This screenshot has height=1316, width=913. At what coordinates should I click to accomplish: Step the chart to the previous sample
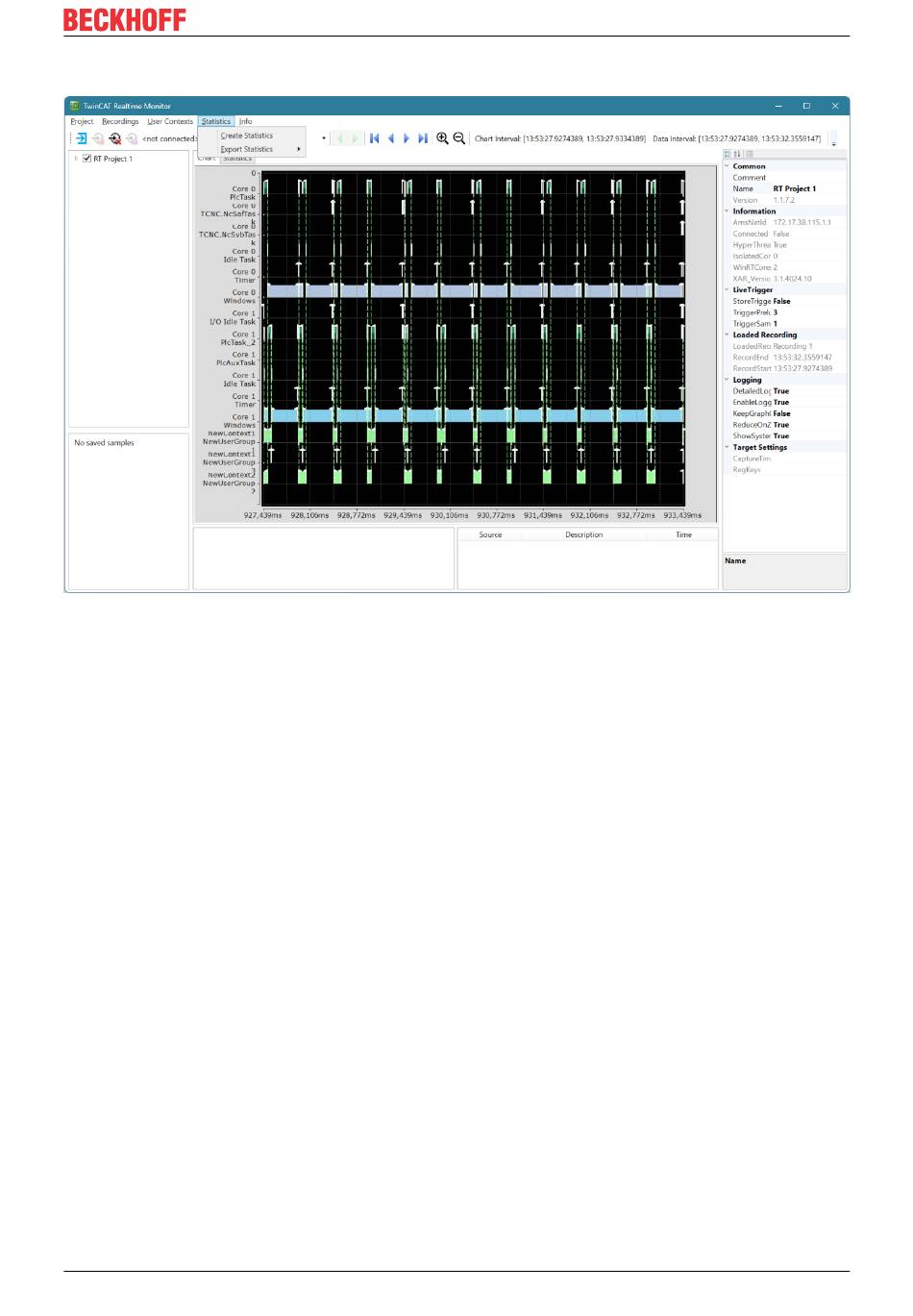tap(391, 138)
